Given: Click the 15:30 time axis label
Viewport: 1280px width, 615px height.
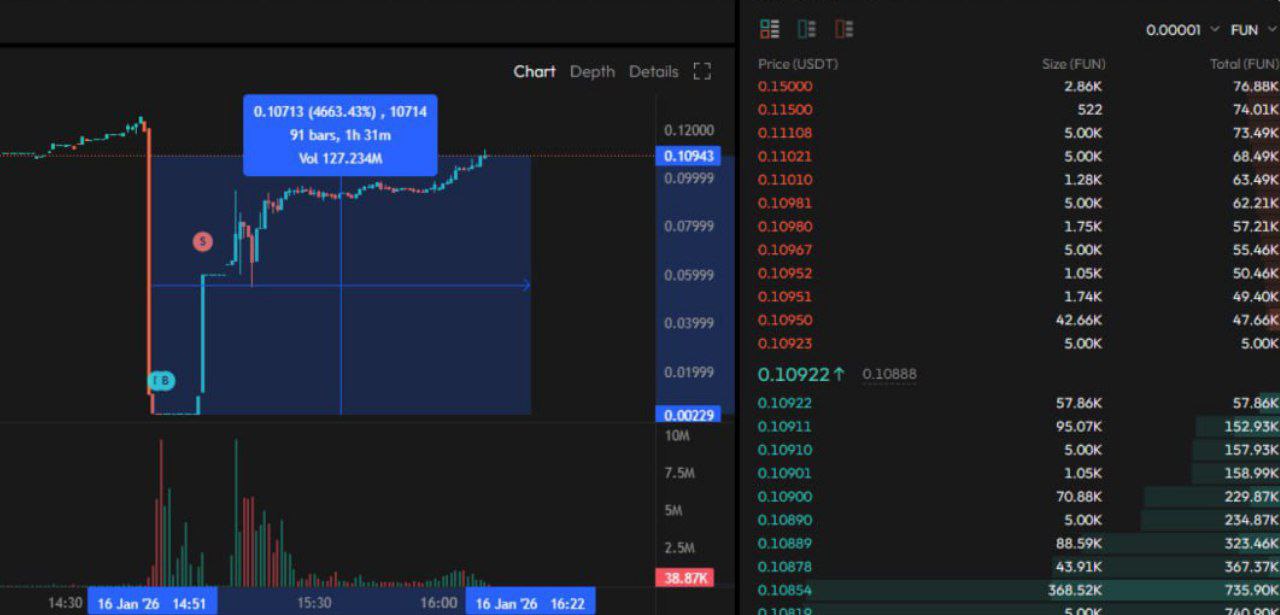Looking at the screenshot, I should coord(314,603).
